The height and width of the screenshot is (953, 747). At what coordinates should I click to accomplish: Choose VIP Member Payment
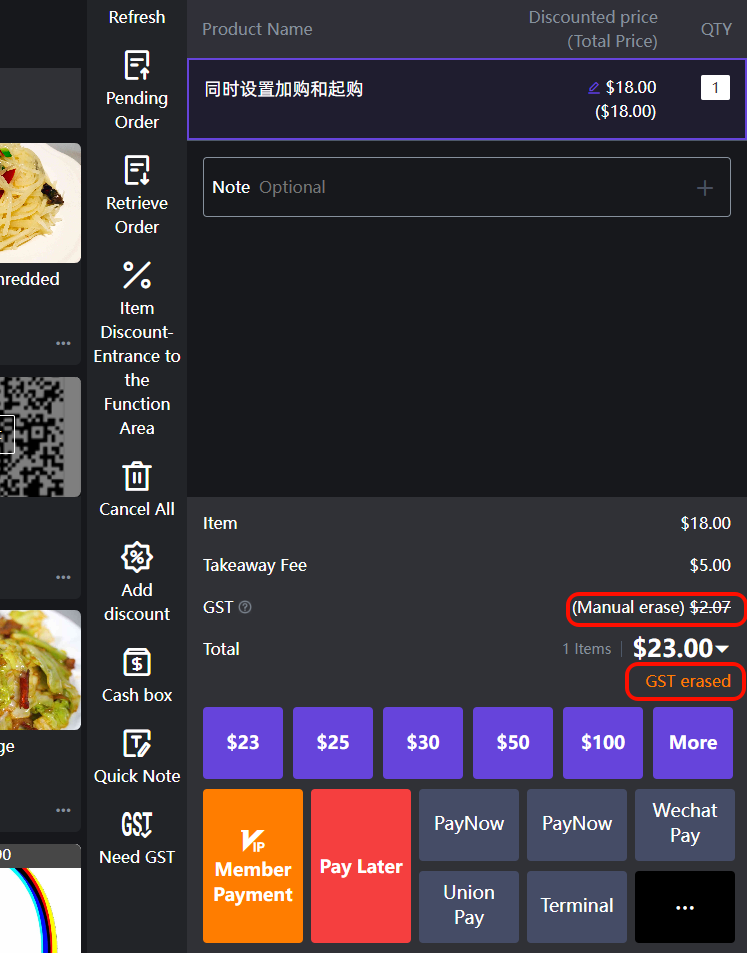pyautogui.click(x=253, y=866)
